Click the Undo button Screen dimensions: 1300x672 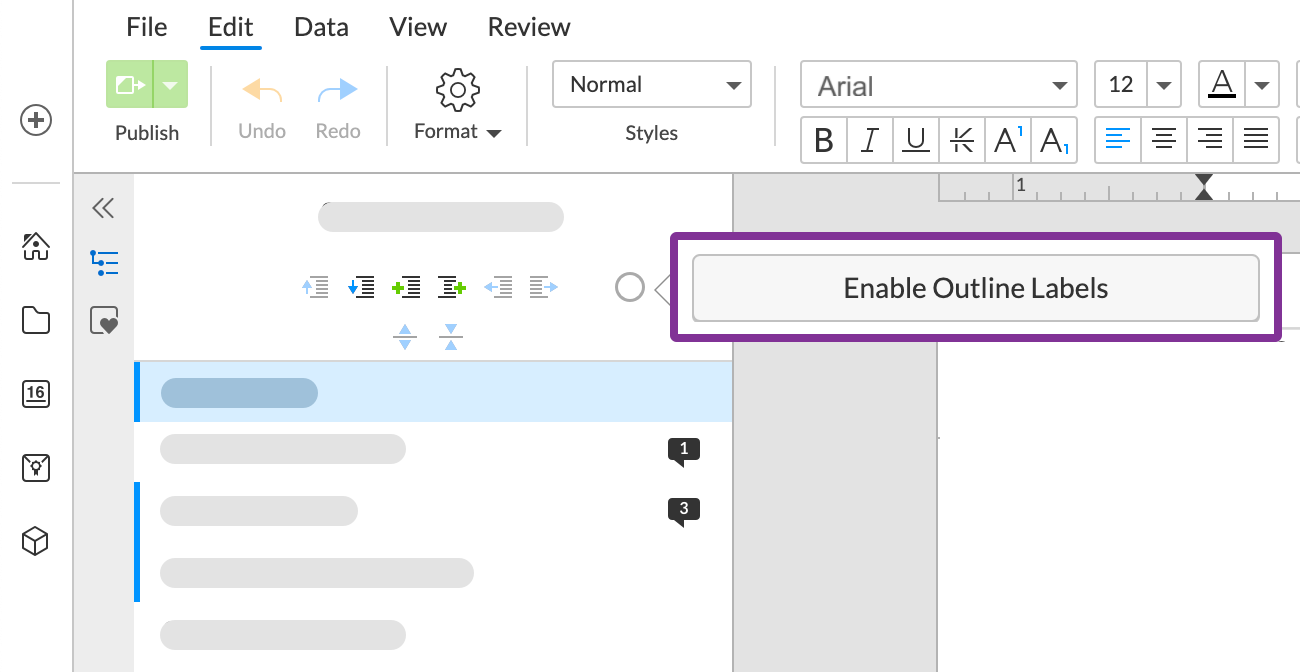click(262, 105)
